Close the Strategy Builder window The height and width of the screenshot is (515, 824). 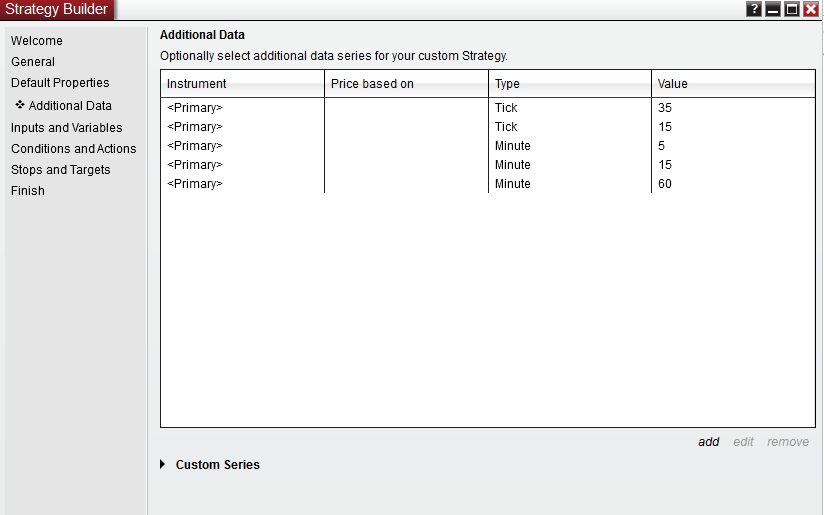coord(811,9)
